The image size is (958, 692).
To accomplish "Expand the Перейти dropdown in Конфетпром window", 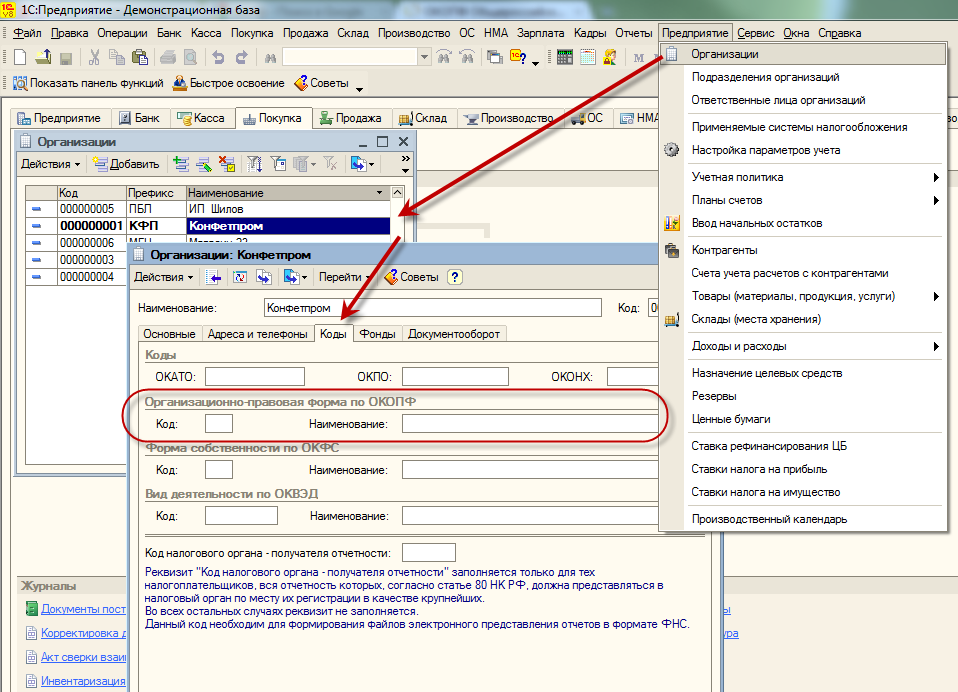I will 344,277.
